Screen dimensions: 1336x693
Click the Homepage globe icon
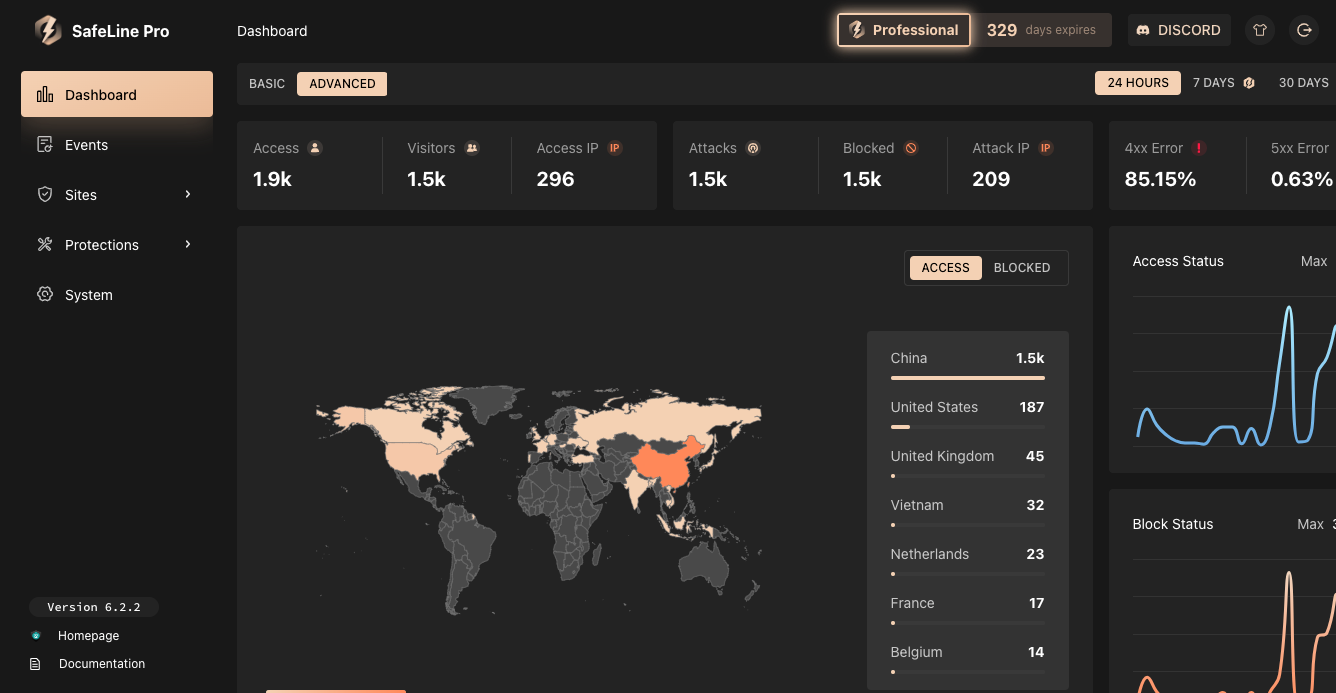[x=36, y=635]
